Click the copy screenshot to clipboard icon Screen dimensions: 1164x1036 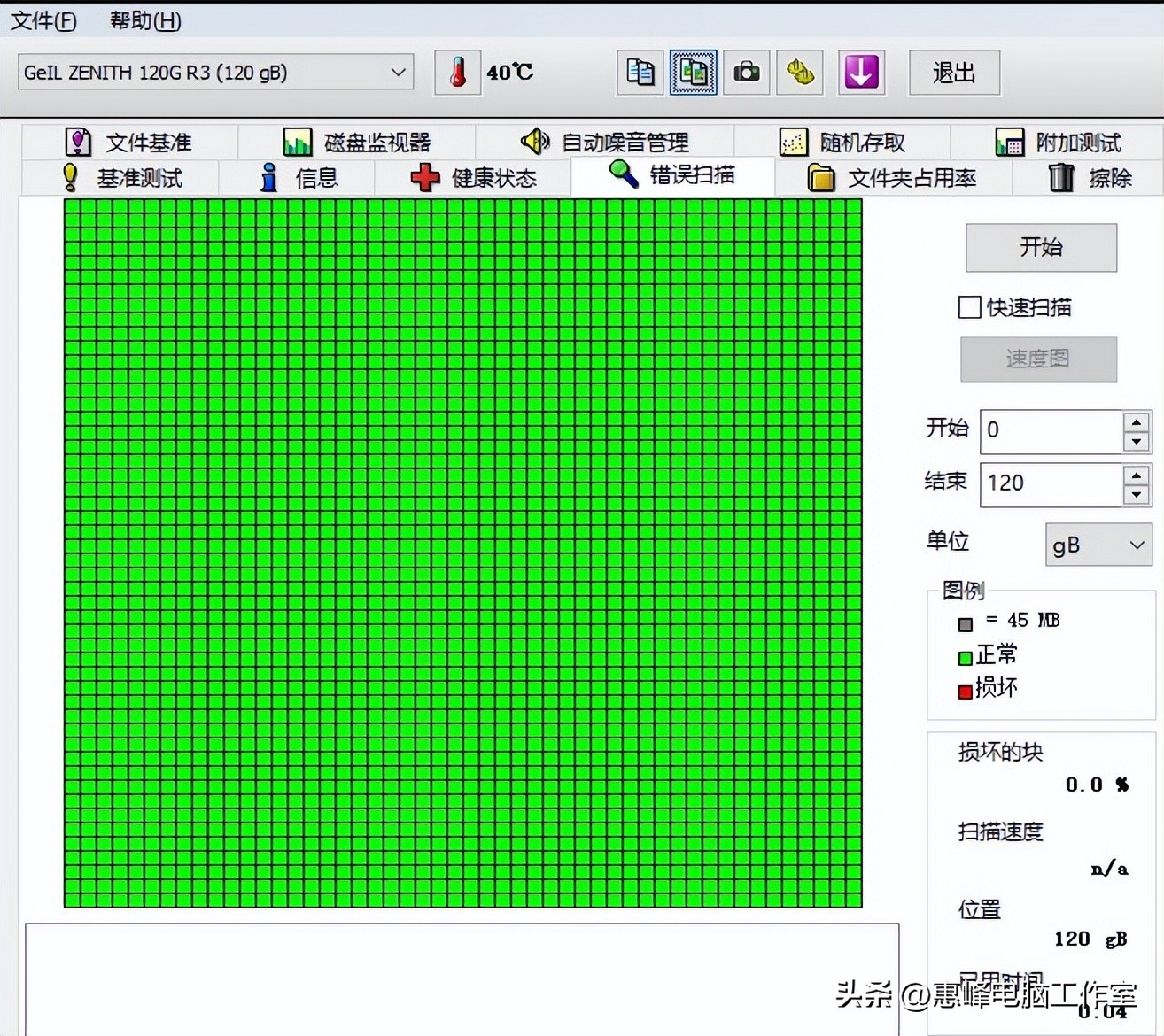point(693,73)
